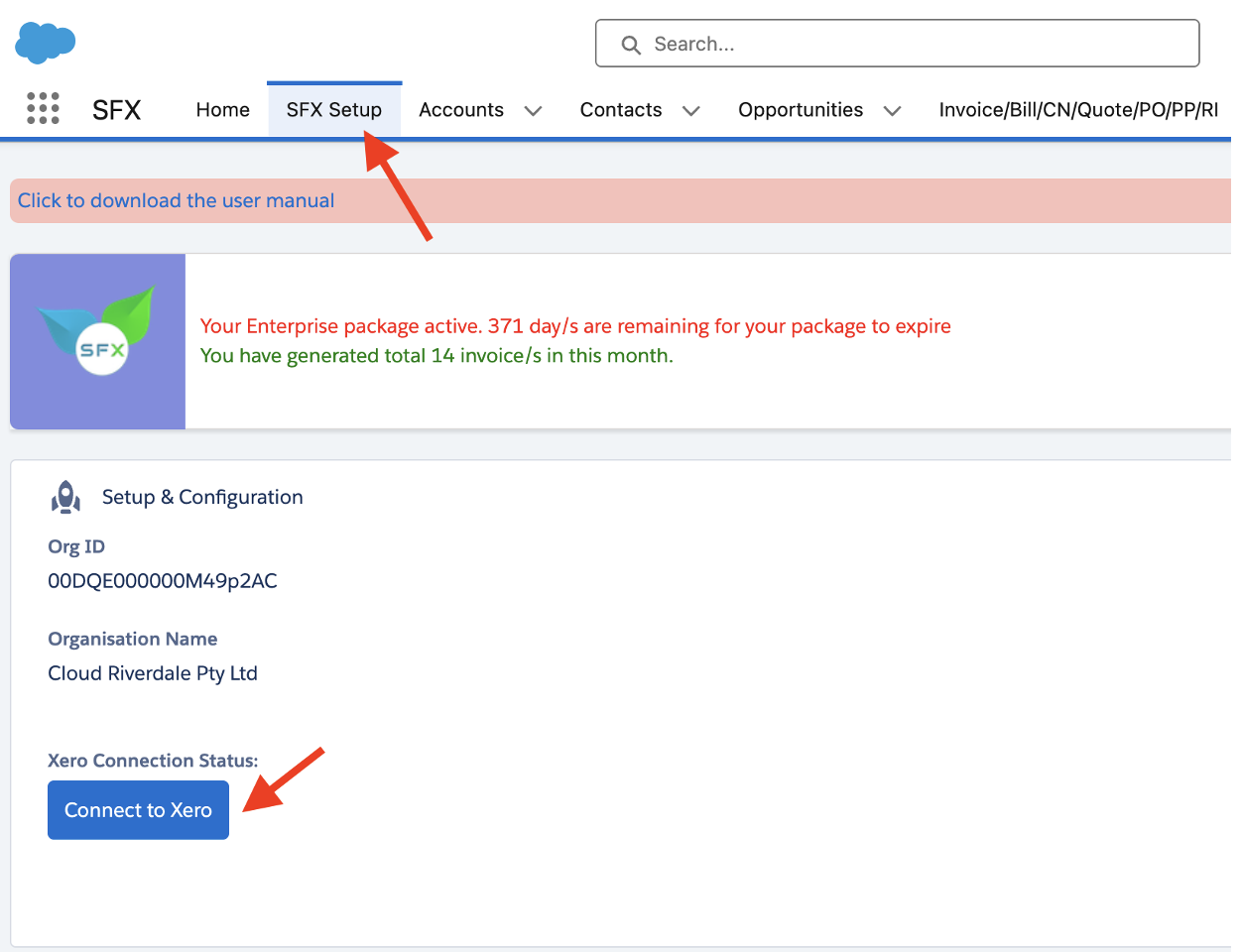Click the download user manual link
This screenshot has width=1242, height=952.
(176, 200)
